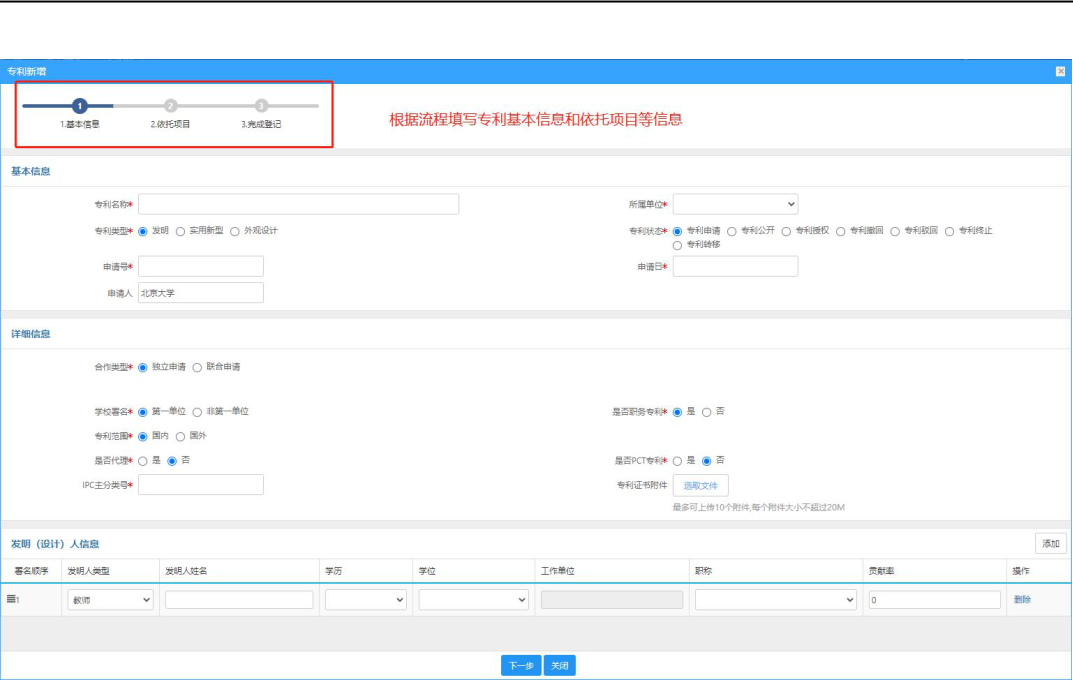Click 选取文件 to upload certificate
Image resolution: width=1073 pixels, height=680 pixels.
[700, 486]
